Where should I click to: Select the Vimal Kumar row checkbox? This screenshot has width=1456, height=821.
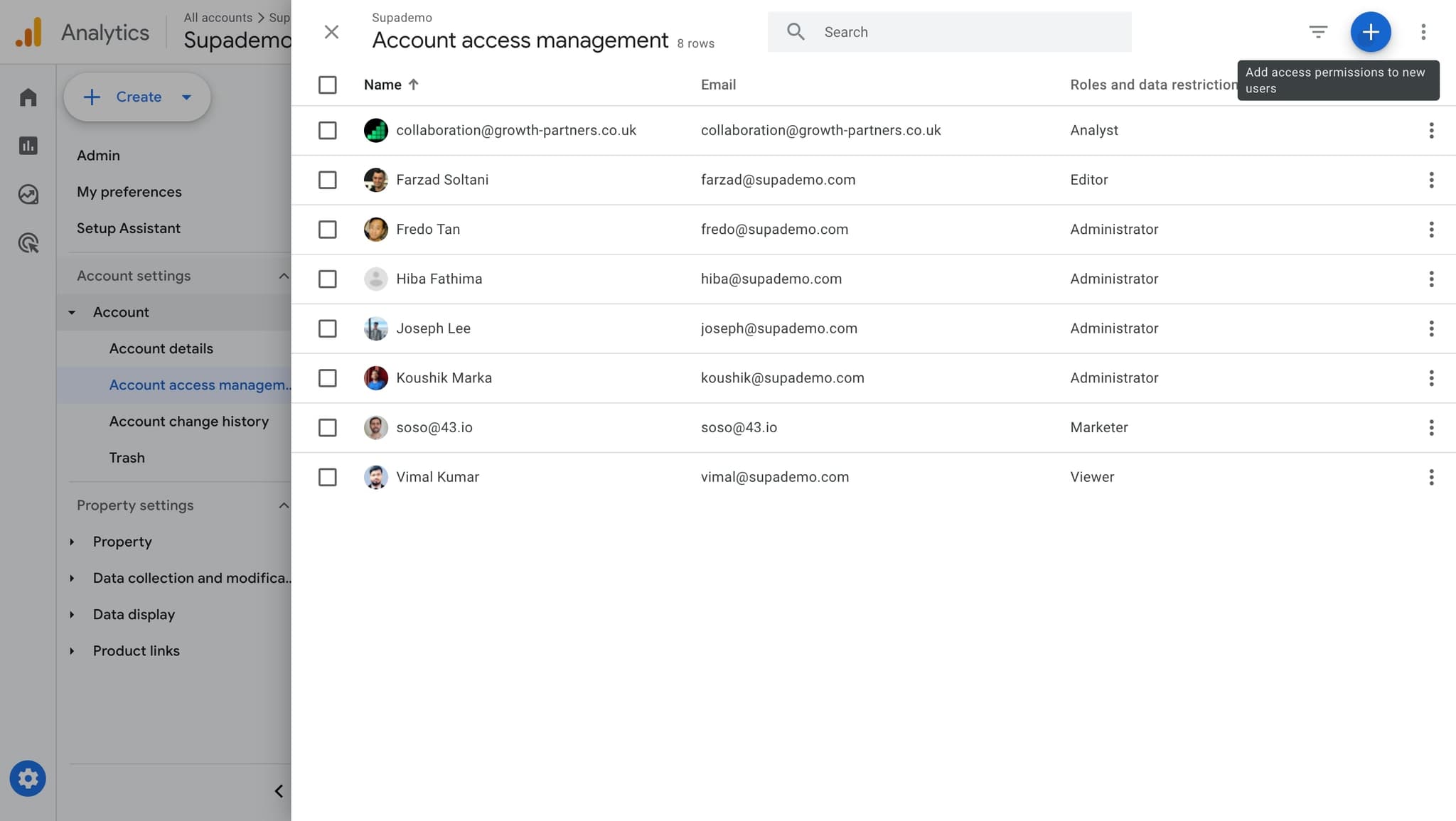tap(327, 477)
